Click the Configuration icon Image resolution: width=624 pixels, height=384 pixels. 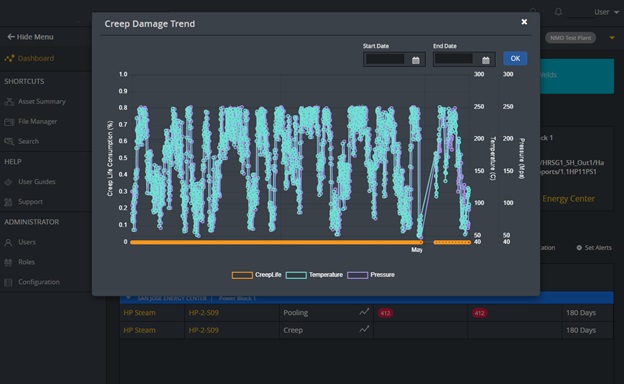point(8,283)
